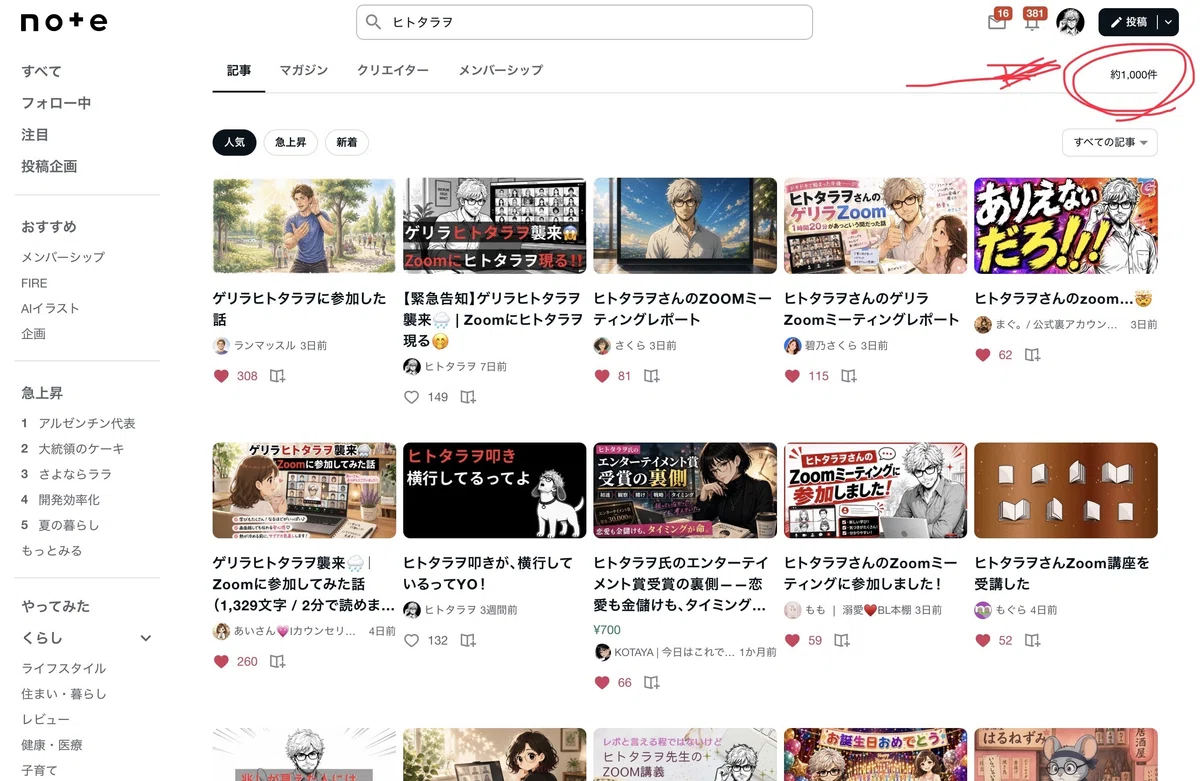This screenshot has width=1200, height=781.
Task: Open article title ヒトタラヲさんZoom講座を受講した
Action: click(1062, 574)
